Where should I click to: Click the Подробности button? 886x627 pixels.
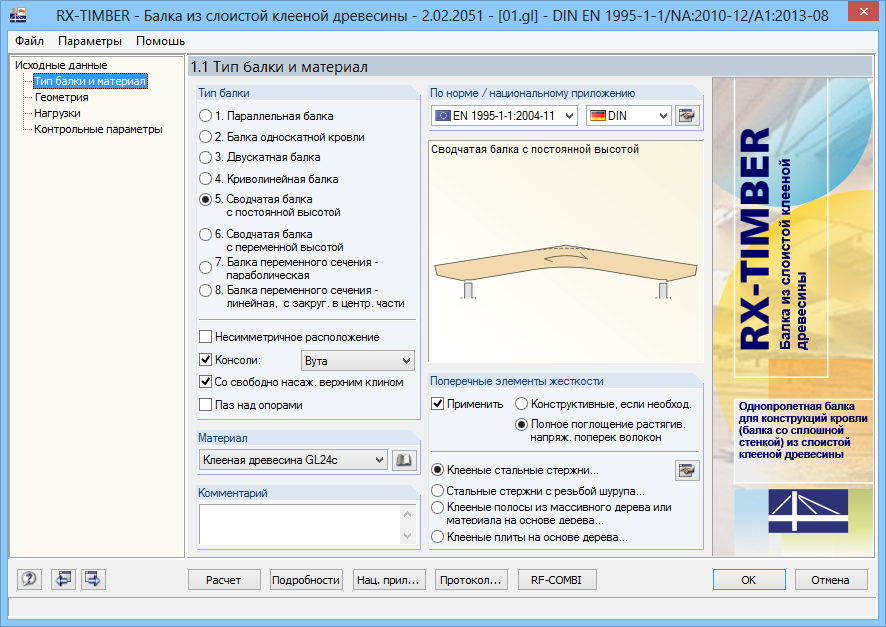click(306, 580)
